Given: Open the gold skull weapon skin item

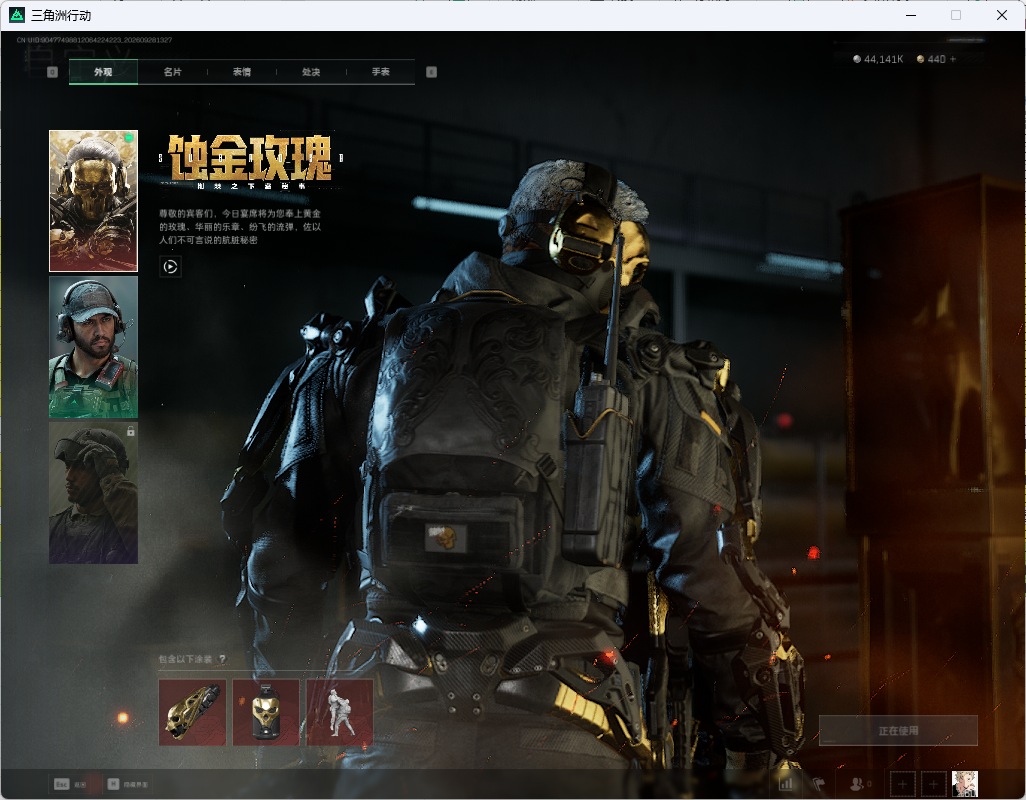Looking at the screenshot, I should tap(192, 712).
